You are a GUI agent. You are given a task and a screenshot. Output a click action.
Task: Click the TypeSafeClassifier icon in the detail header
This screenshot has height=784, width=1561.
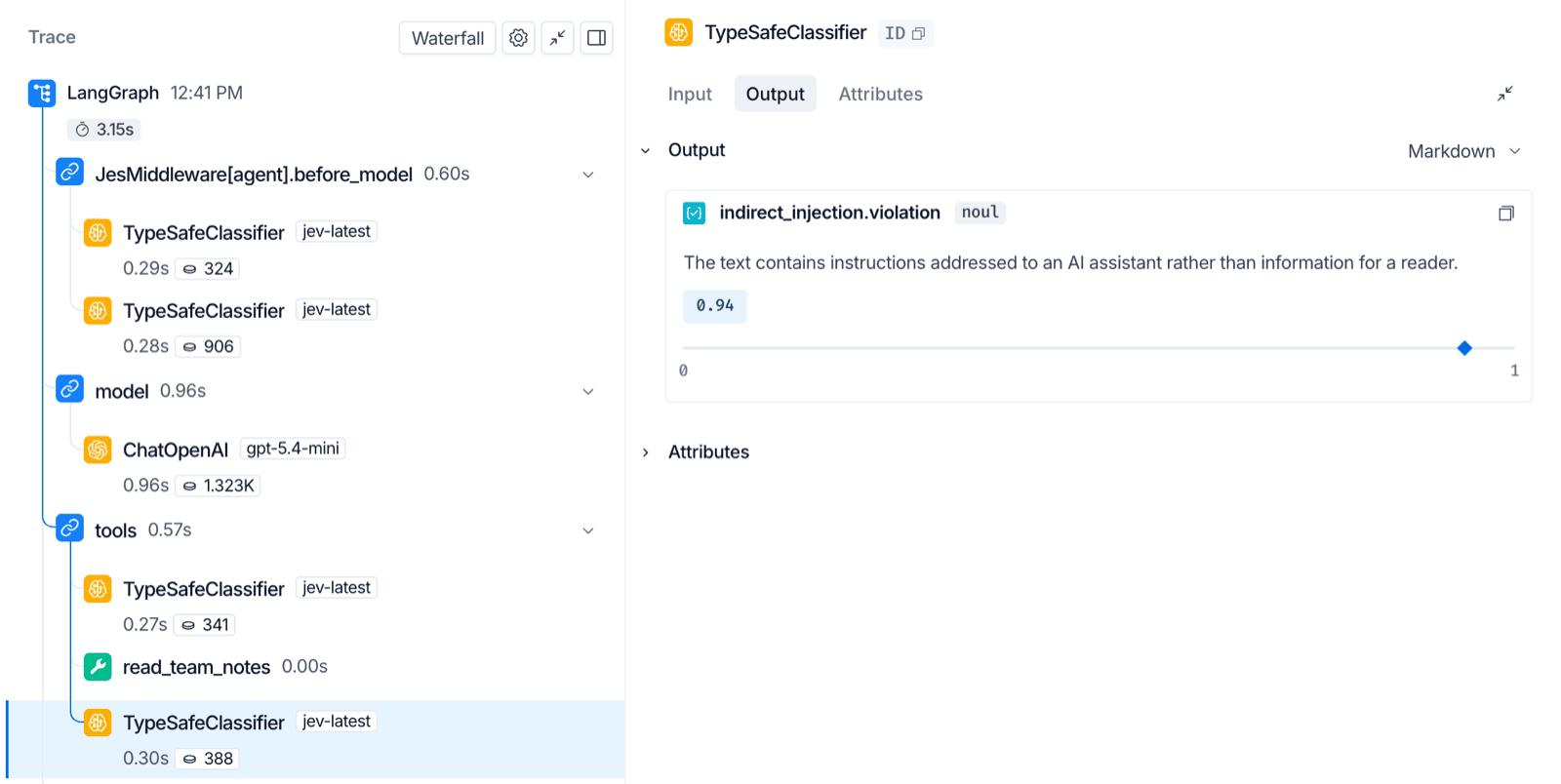pos(679,32)
